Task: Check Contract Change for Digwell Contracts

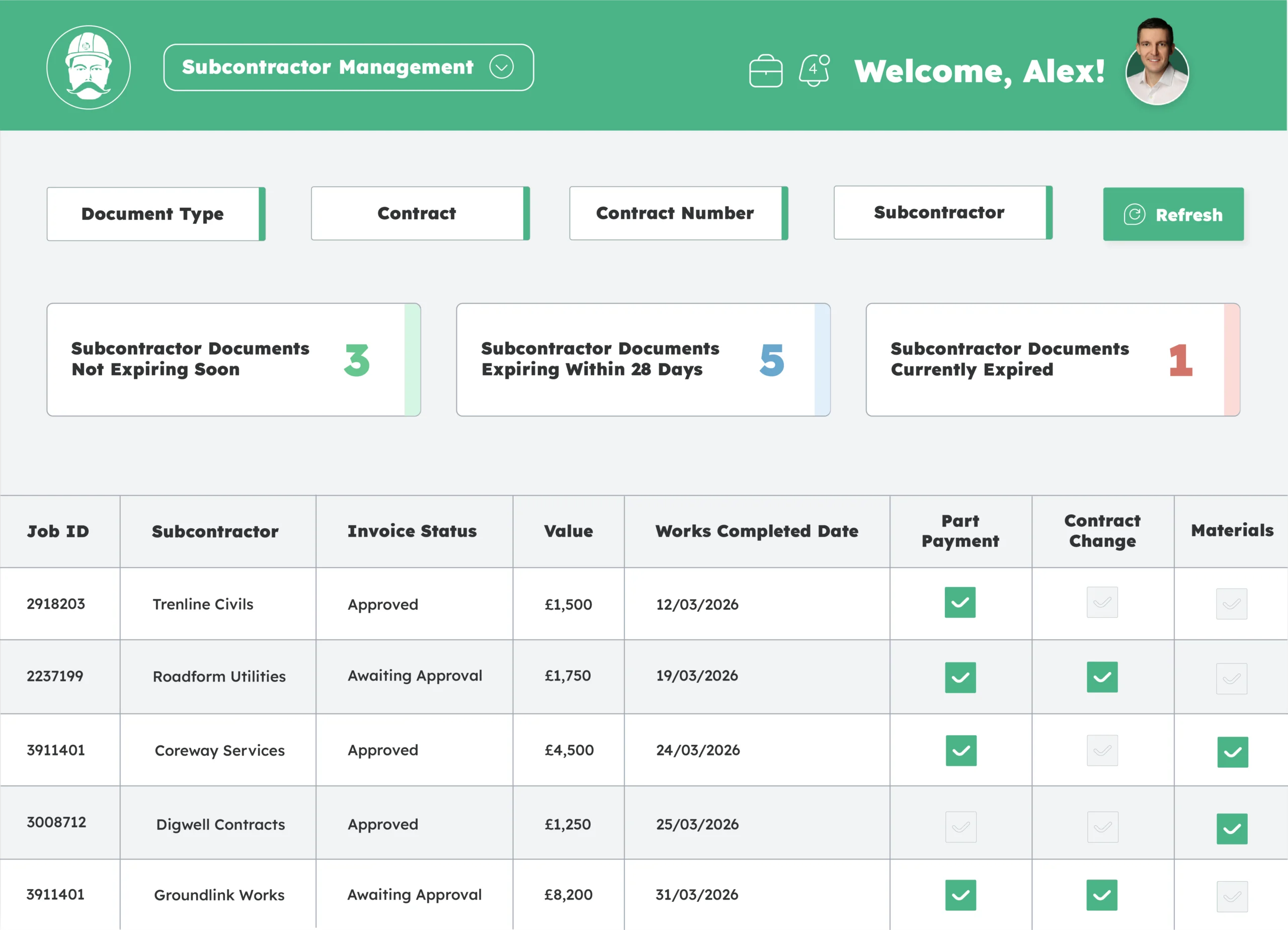Action: click(x=1103, y=827)
